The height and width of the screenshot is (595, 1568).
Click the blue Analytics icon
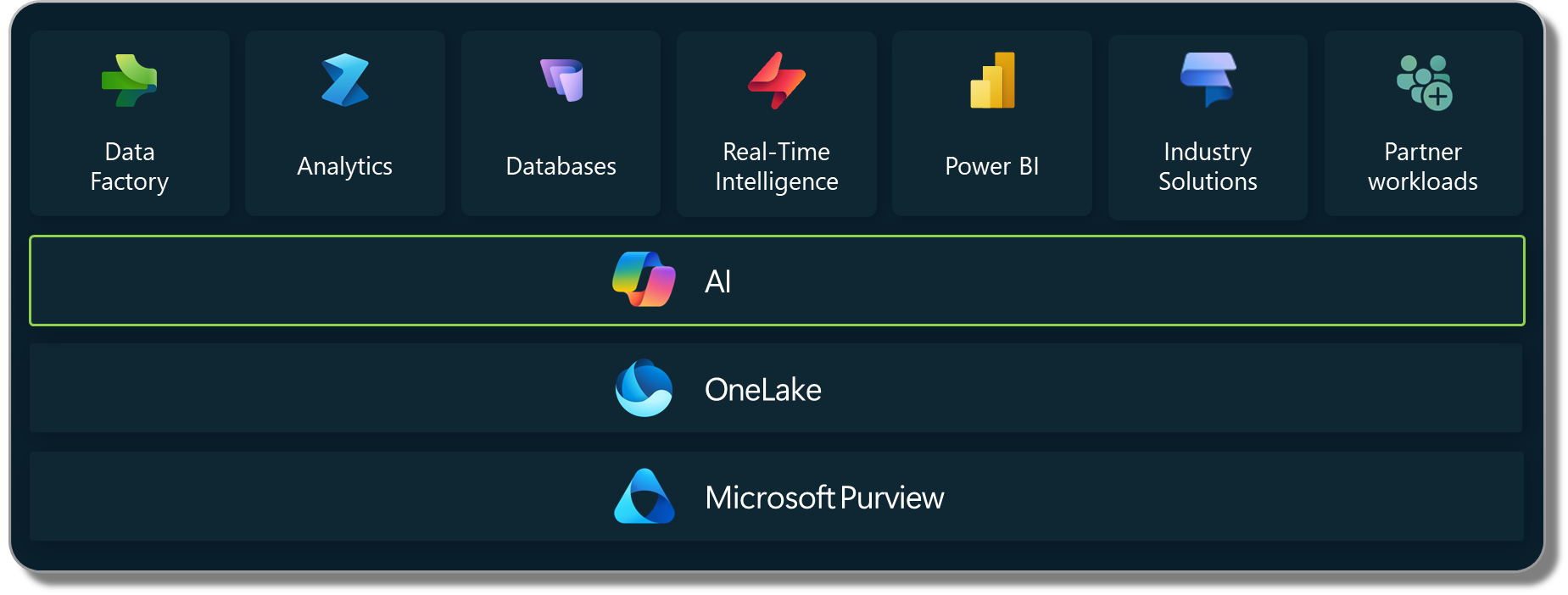coord(345,81)
